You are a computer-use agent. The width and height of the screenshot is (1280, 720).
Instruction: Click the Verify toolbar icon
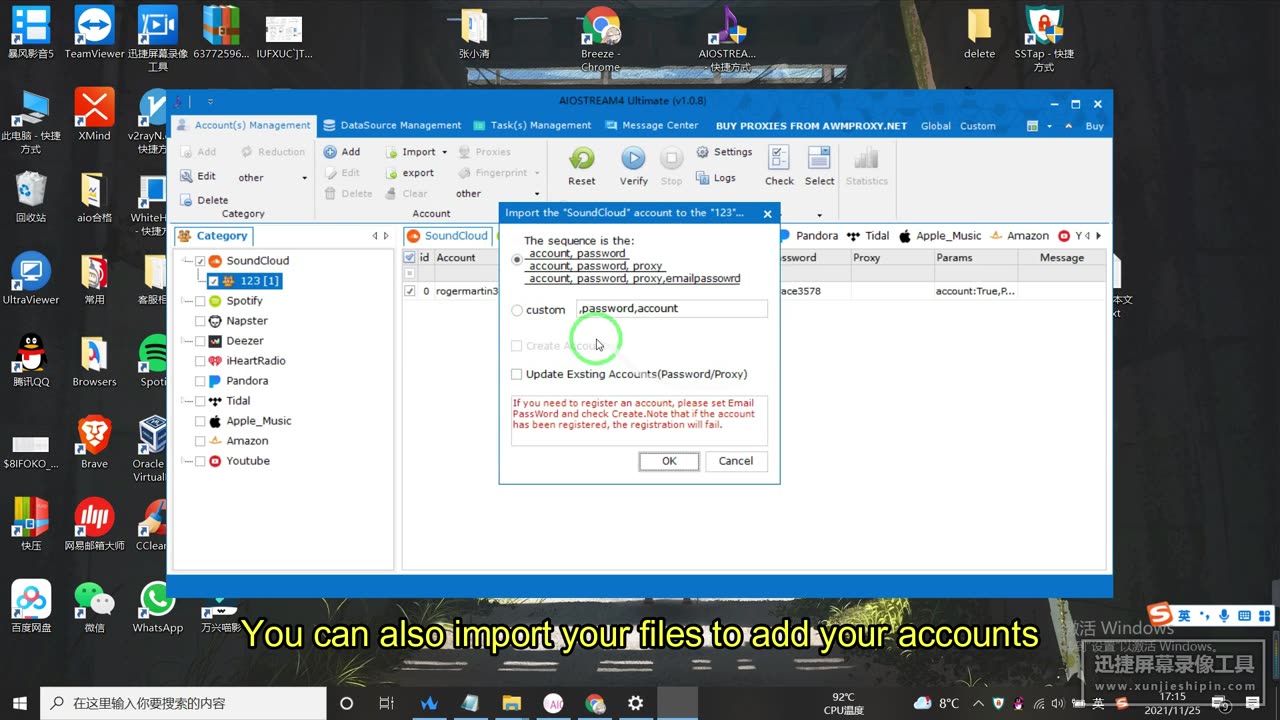pos(633,165)
